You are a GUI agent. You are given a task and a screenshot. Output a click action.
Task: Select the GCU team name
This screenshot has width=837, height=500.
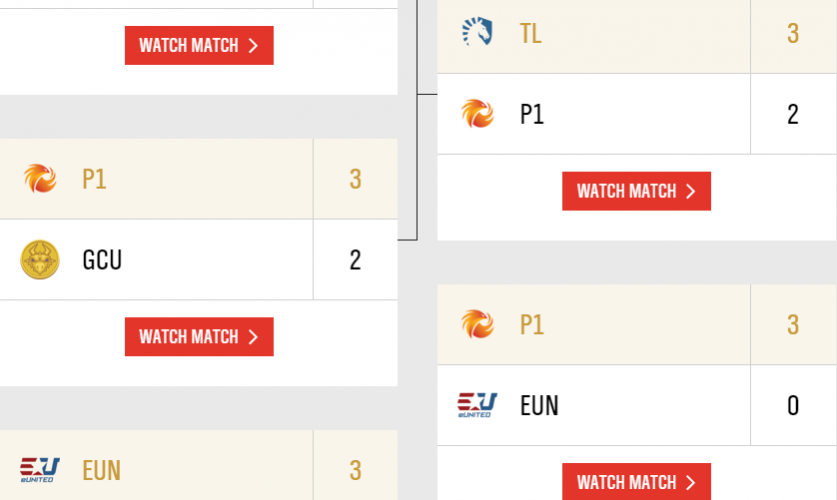[x=102, y=260]
